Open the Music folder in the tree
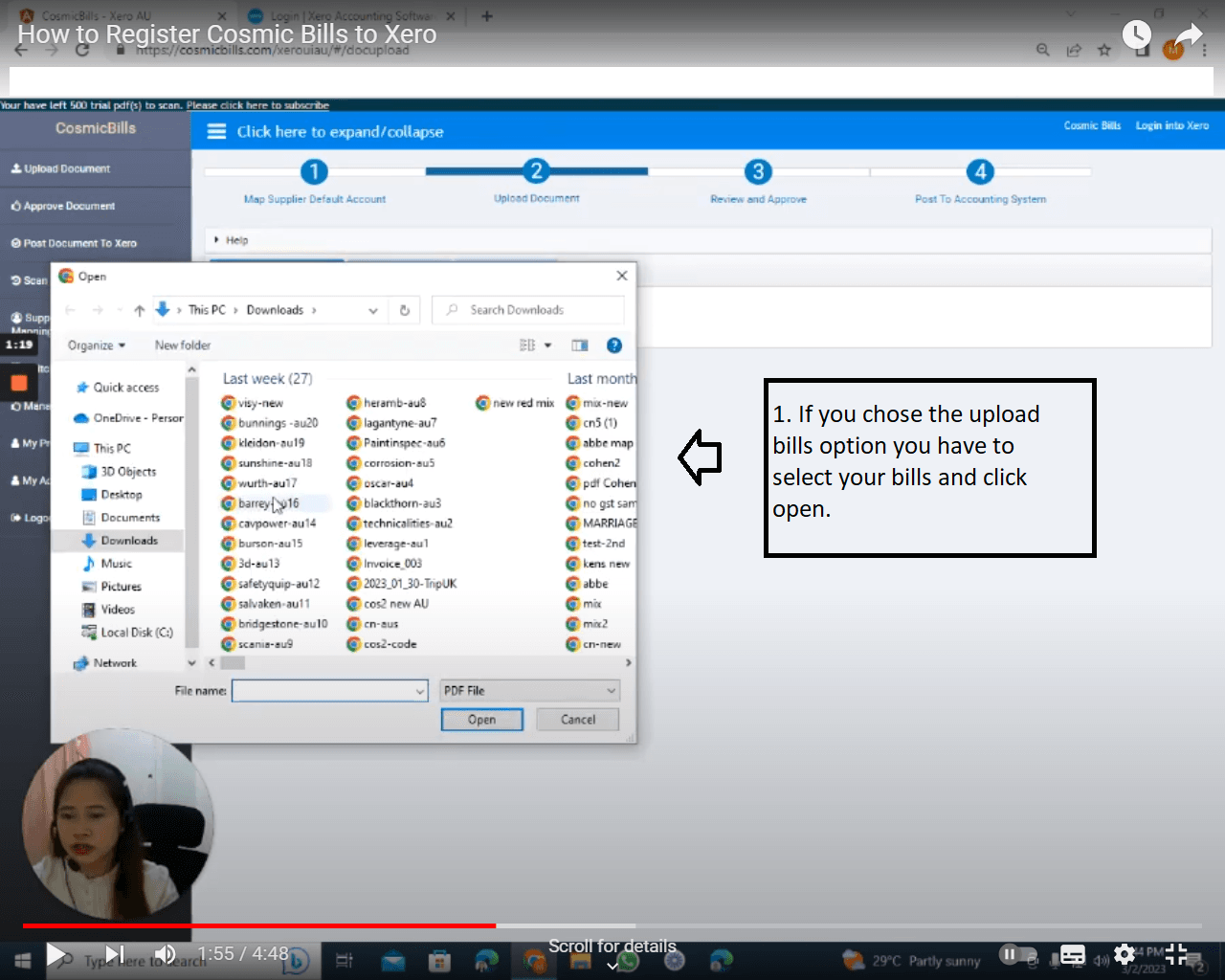 (107, 564)
